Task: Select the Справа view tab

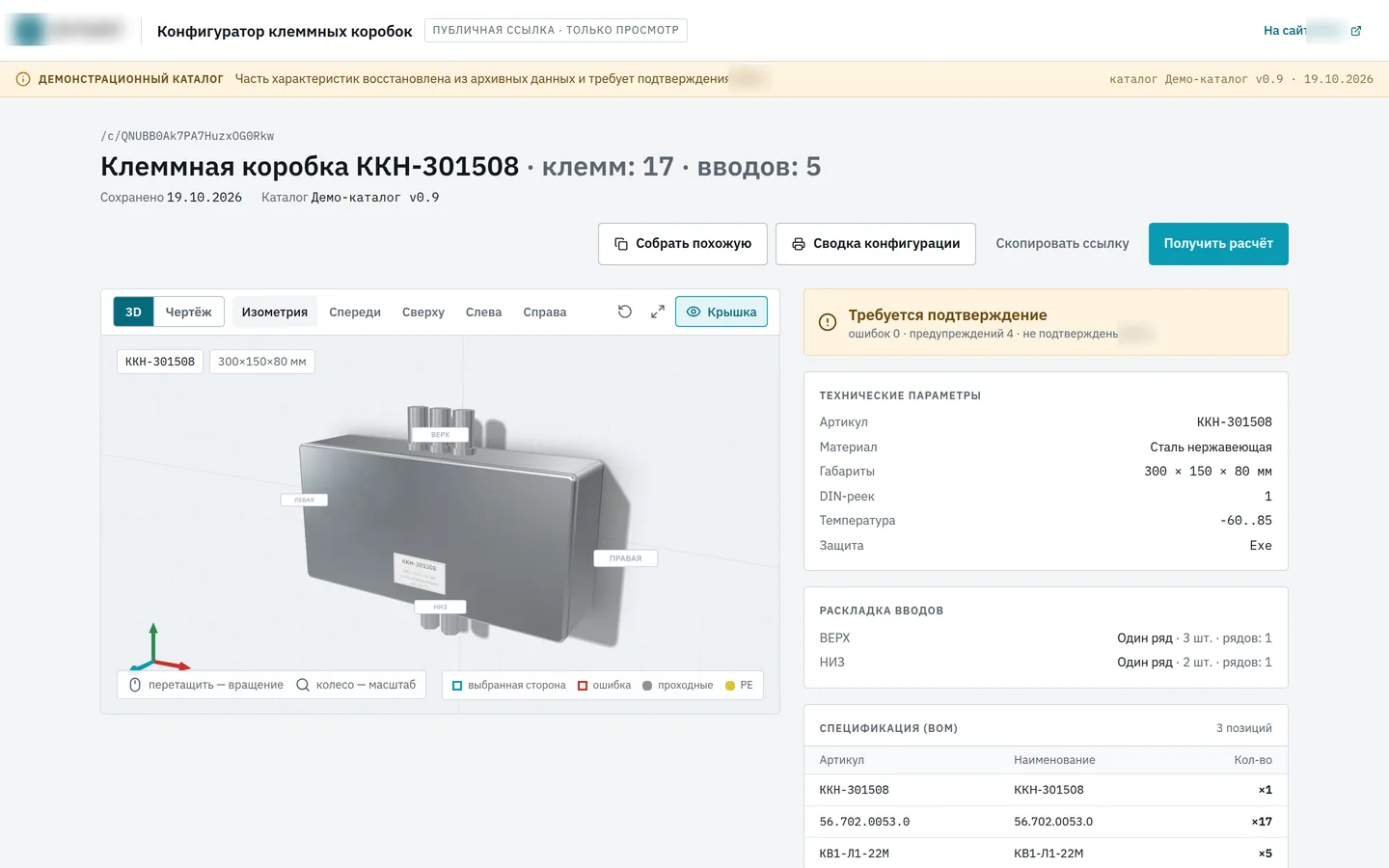Action: (545, 312)
